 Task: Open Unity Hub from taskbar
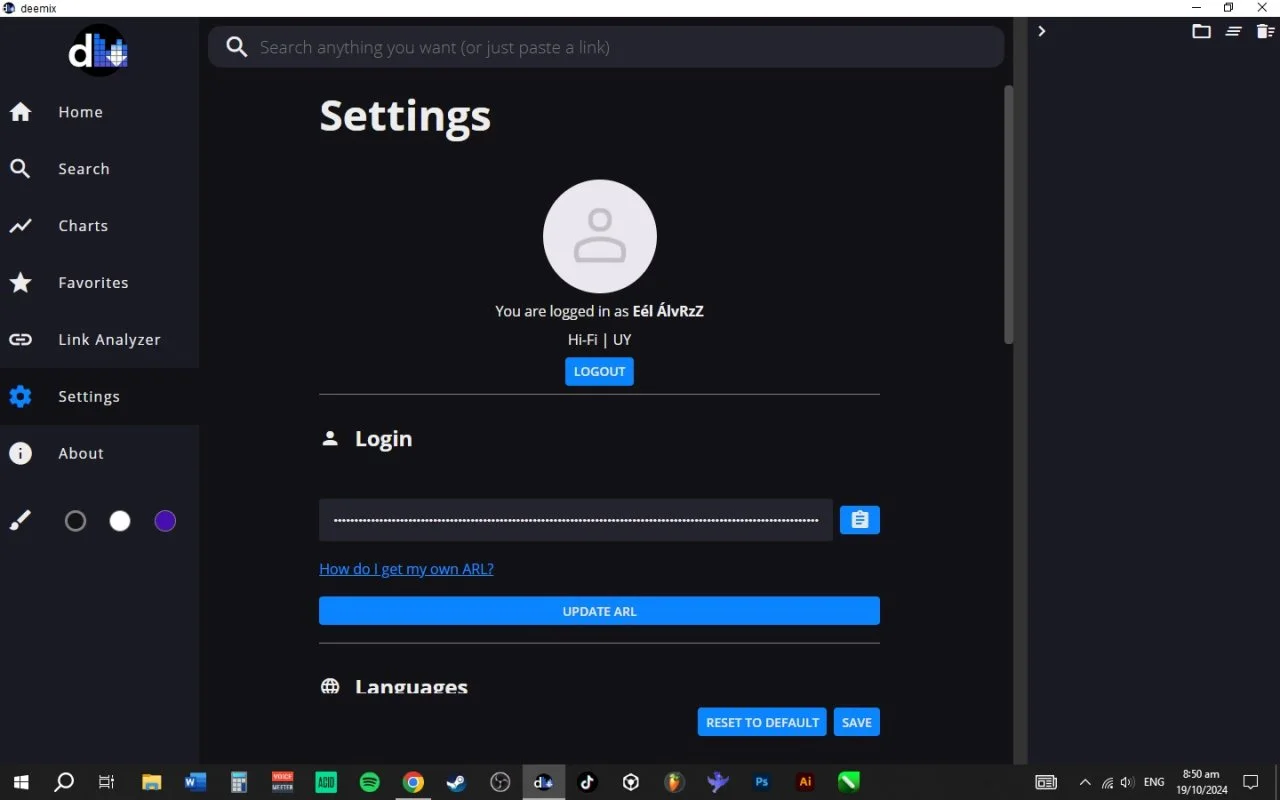click(631, 782)
